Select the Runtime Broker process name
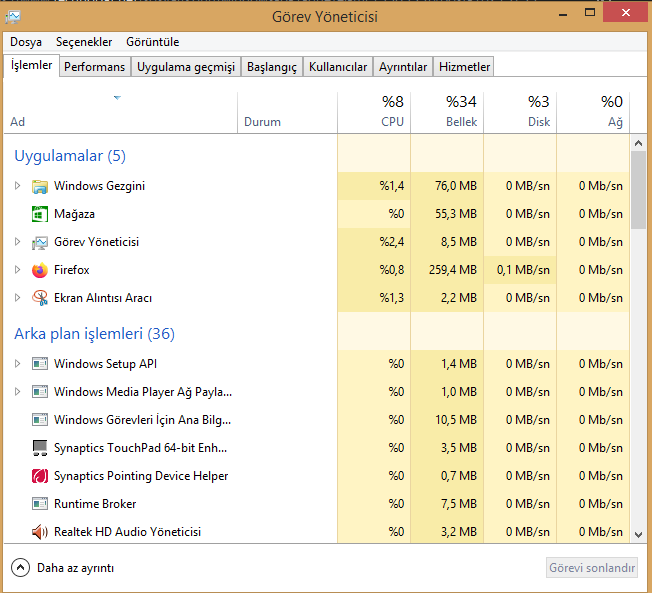Viewport: 652px width, 593px height. [95, 504]
